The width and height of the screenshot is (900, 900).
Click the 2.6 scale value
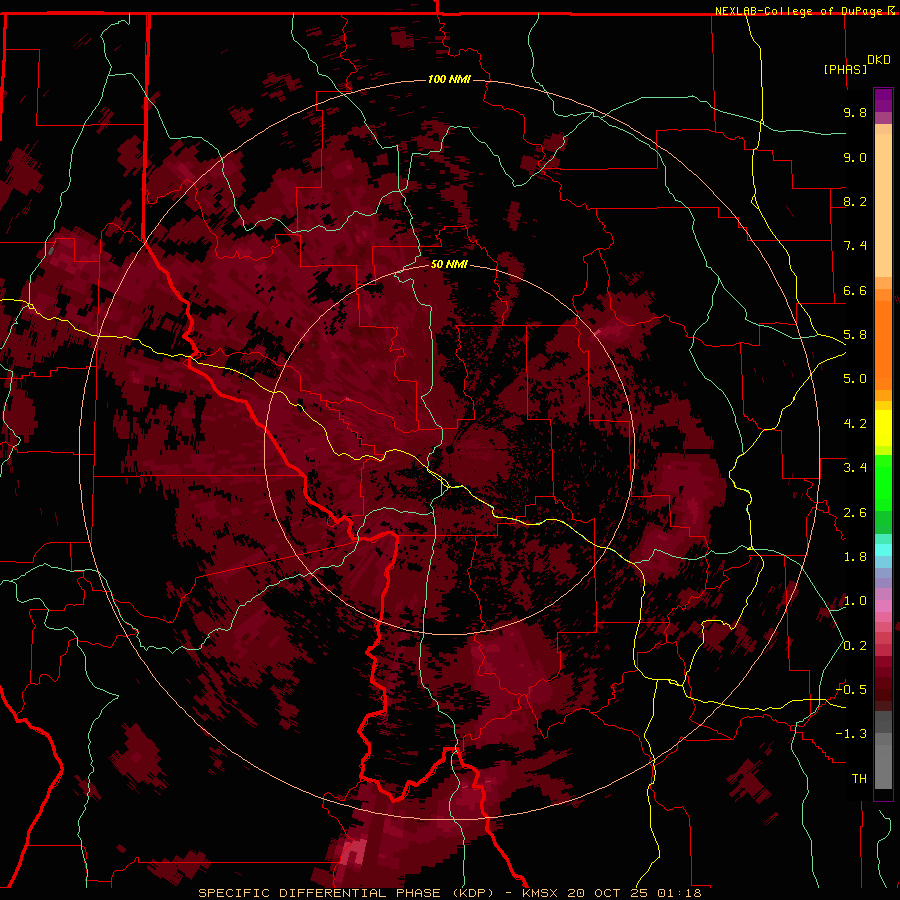pyautogui.click(x=855, y=513)
